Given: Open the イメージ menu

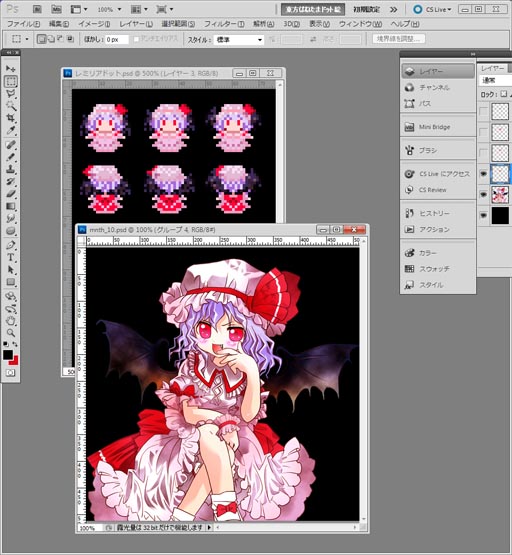Looking at the screenshot, I should click(x=94, y=24).
